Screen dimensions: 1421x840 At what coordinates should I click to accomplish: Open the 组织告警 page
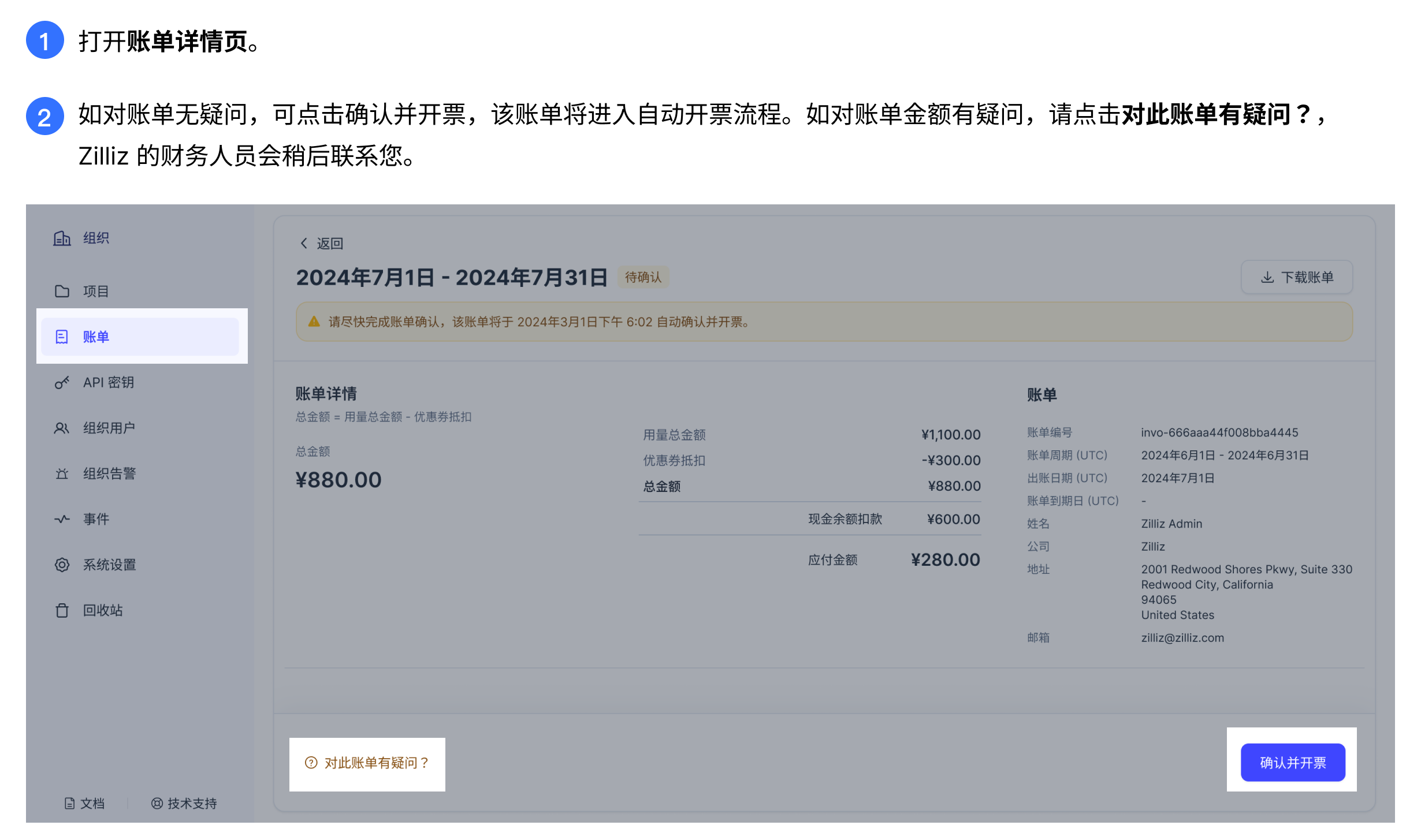click(110, 473)
